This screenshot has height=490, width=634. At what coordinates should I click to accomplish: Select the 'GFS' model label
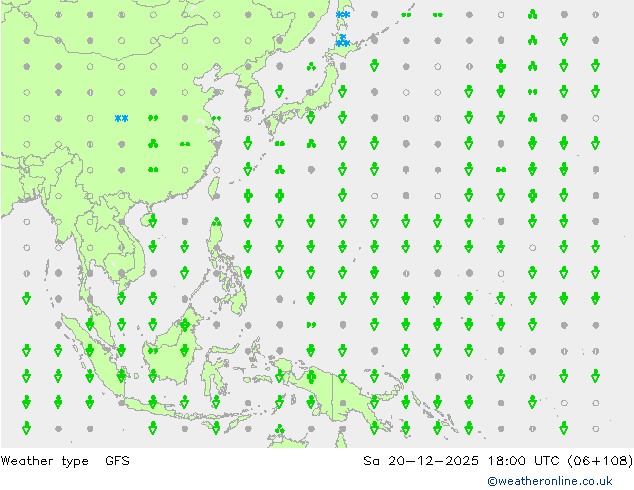point(117,460)
